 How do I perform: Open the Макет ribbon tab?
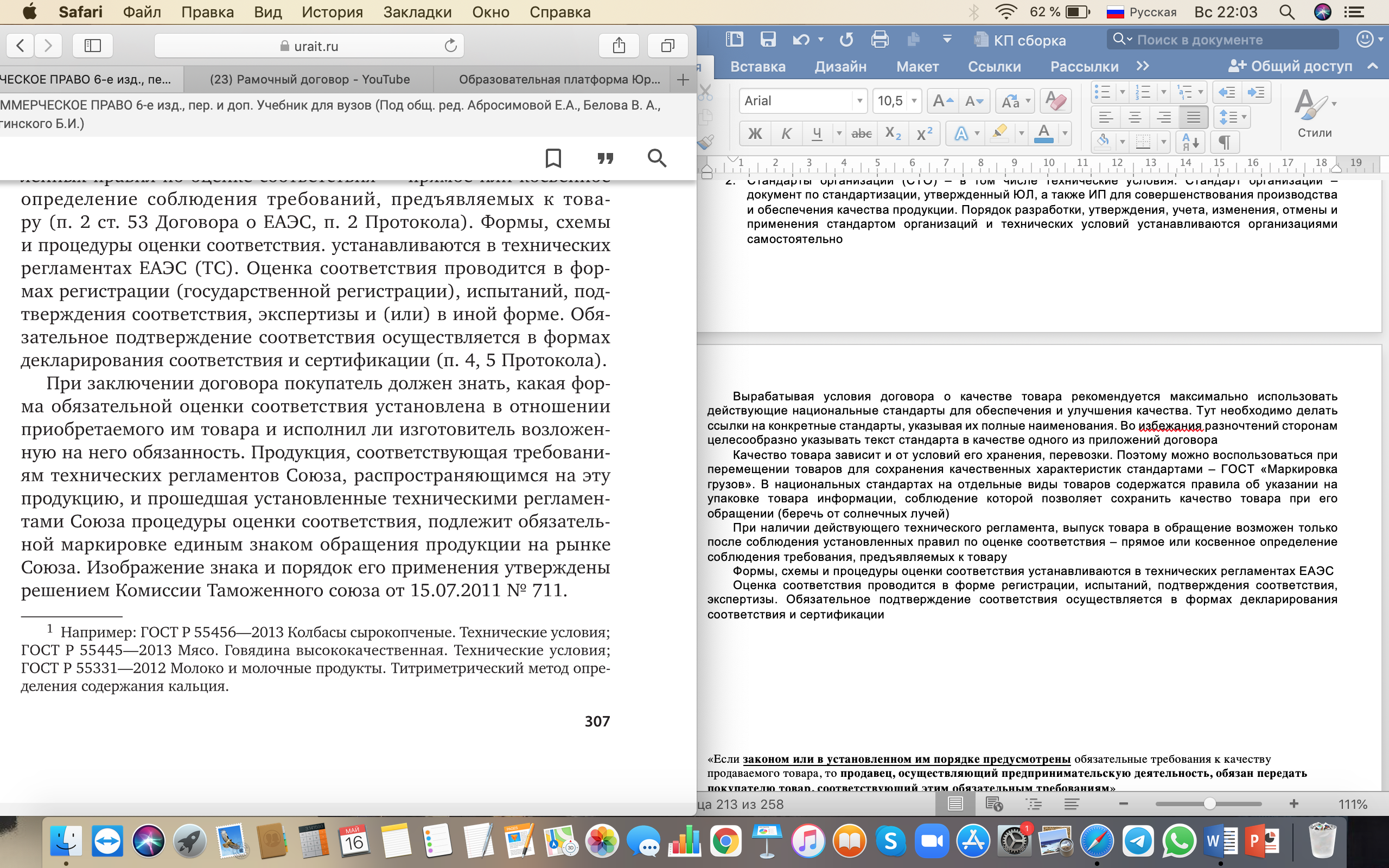coord(917,67)
